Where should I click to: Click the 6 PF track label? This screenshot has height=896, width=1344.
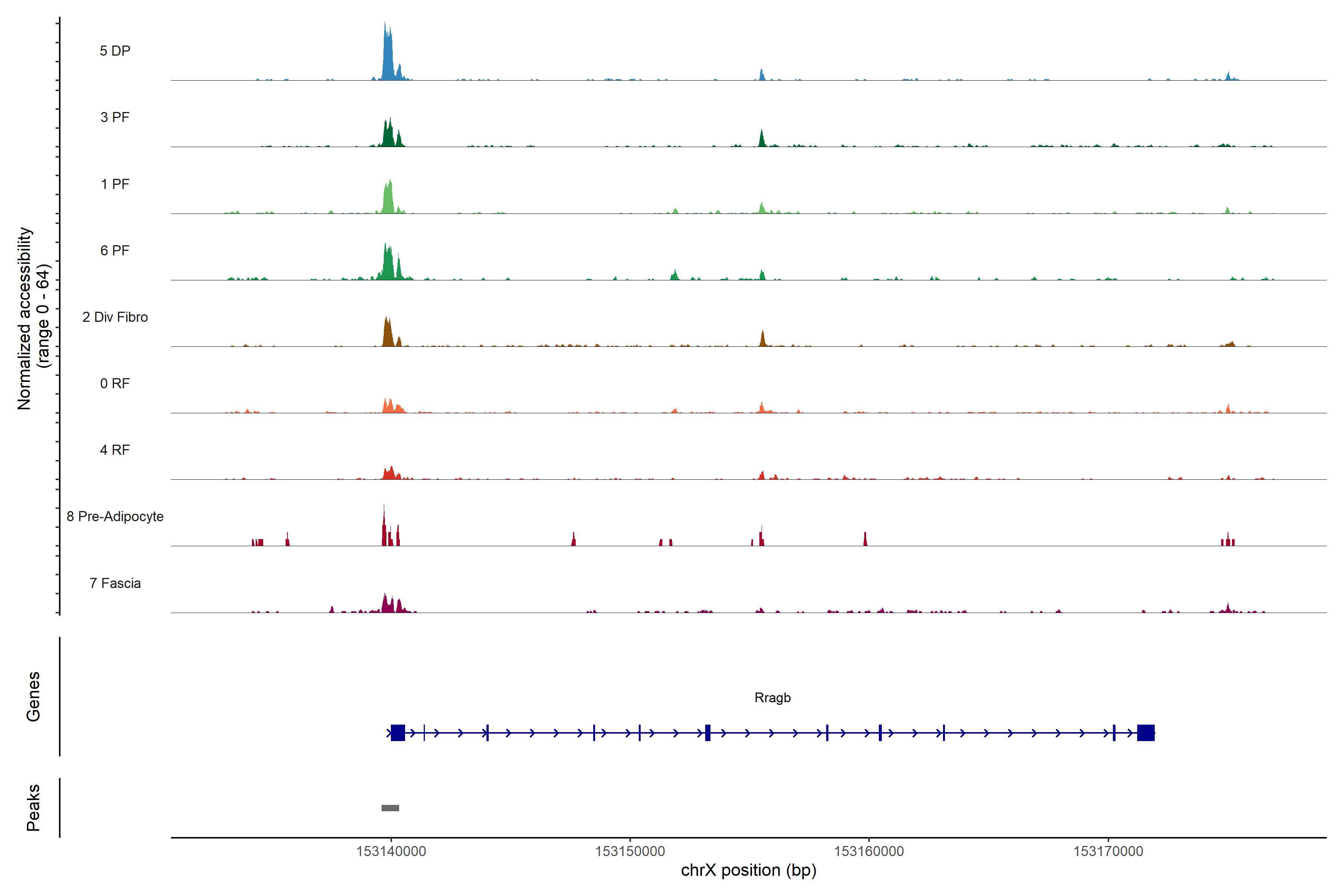coord(115,250)
